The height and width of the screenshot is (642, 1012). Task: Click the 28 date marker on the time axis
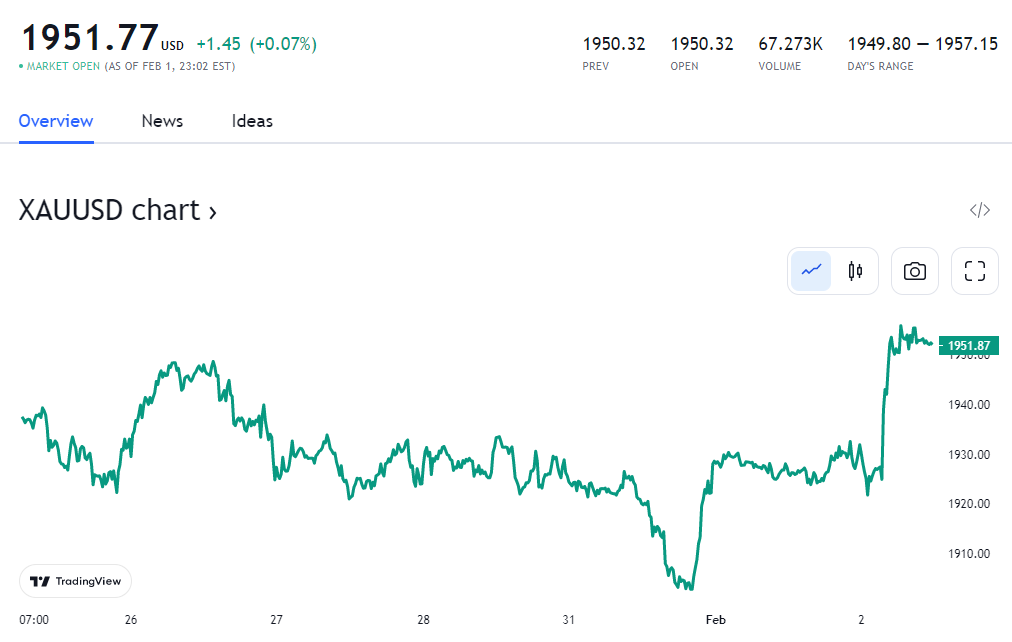pyautogui.click(x=424, y=620)
